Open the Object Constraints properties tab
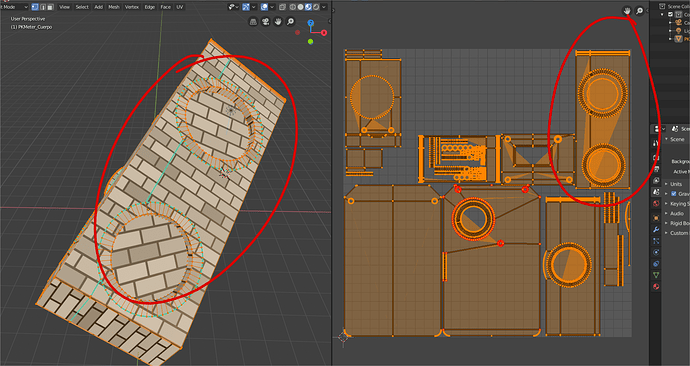Screen dimensions: 690x366 656,264
